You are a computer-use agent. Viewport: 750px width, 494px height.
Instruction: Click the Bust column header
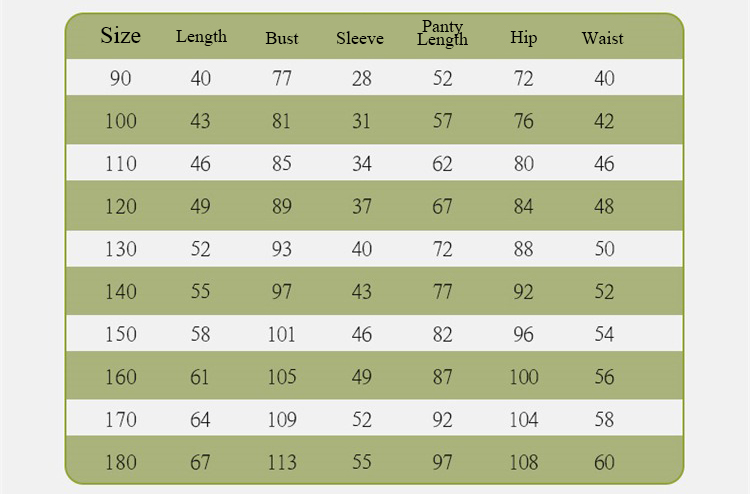(282, 38)
